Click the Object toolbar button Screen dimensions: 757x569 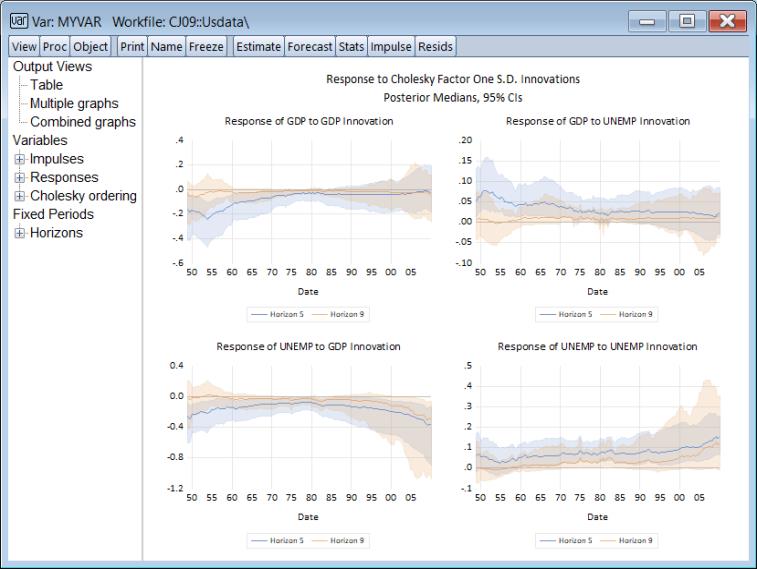[90, 46]
